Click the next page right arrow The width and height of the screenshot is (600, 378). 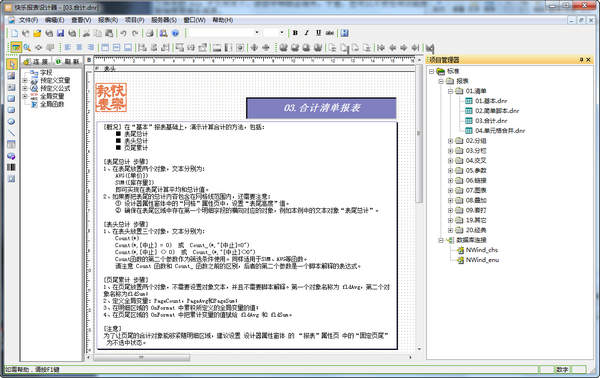(x=404, y=47)
